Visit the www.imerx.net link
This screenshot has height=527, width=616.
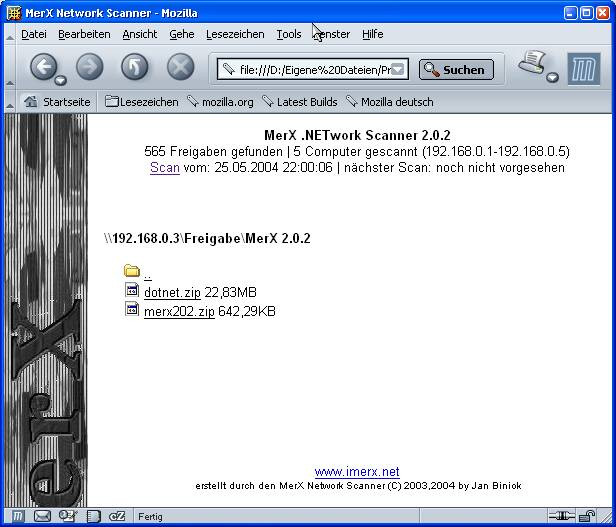[357, 471]
